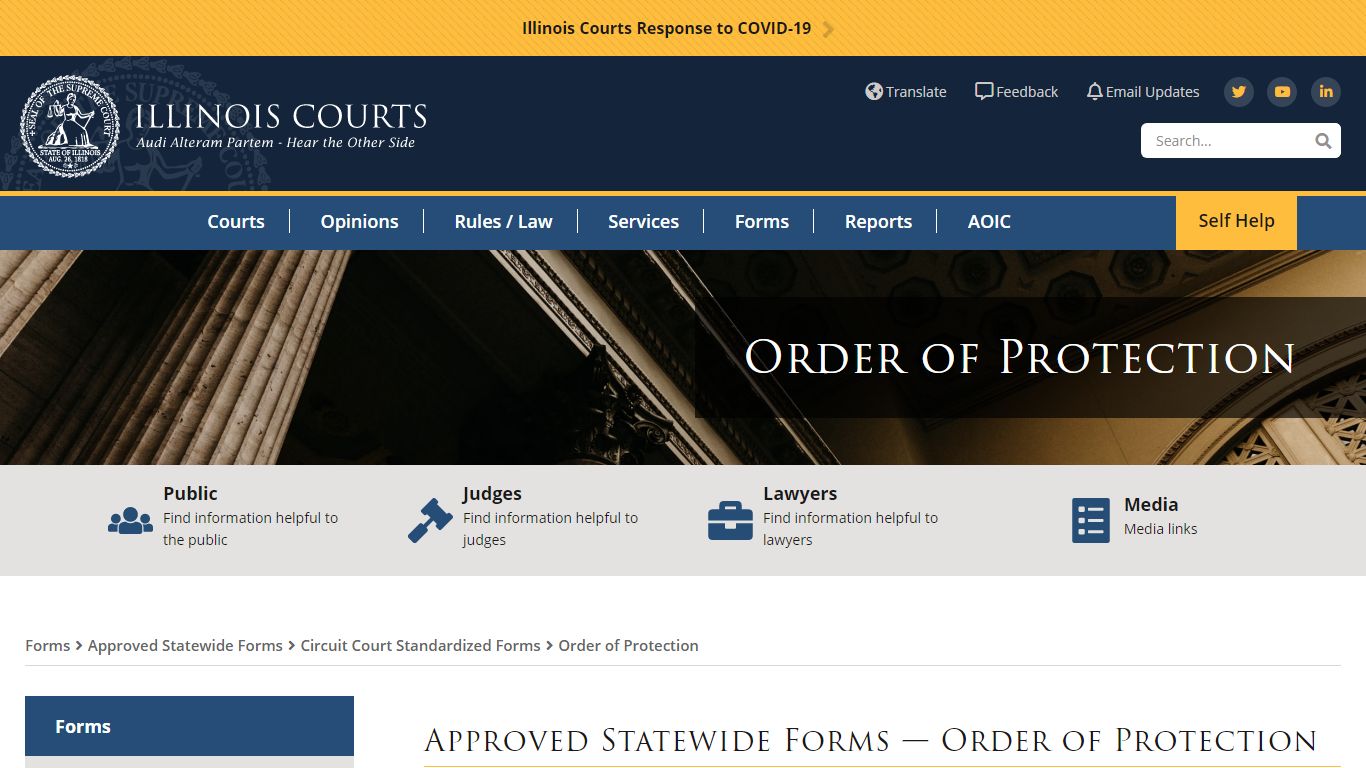Click the Email Updates bell icon

[1094, 91]
